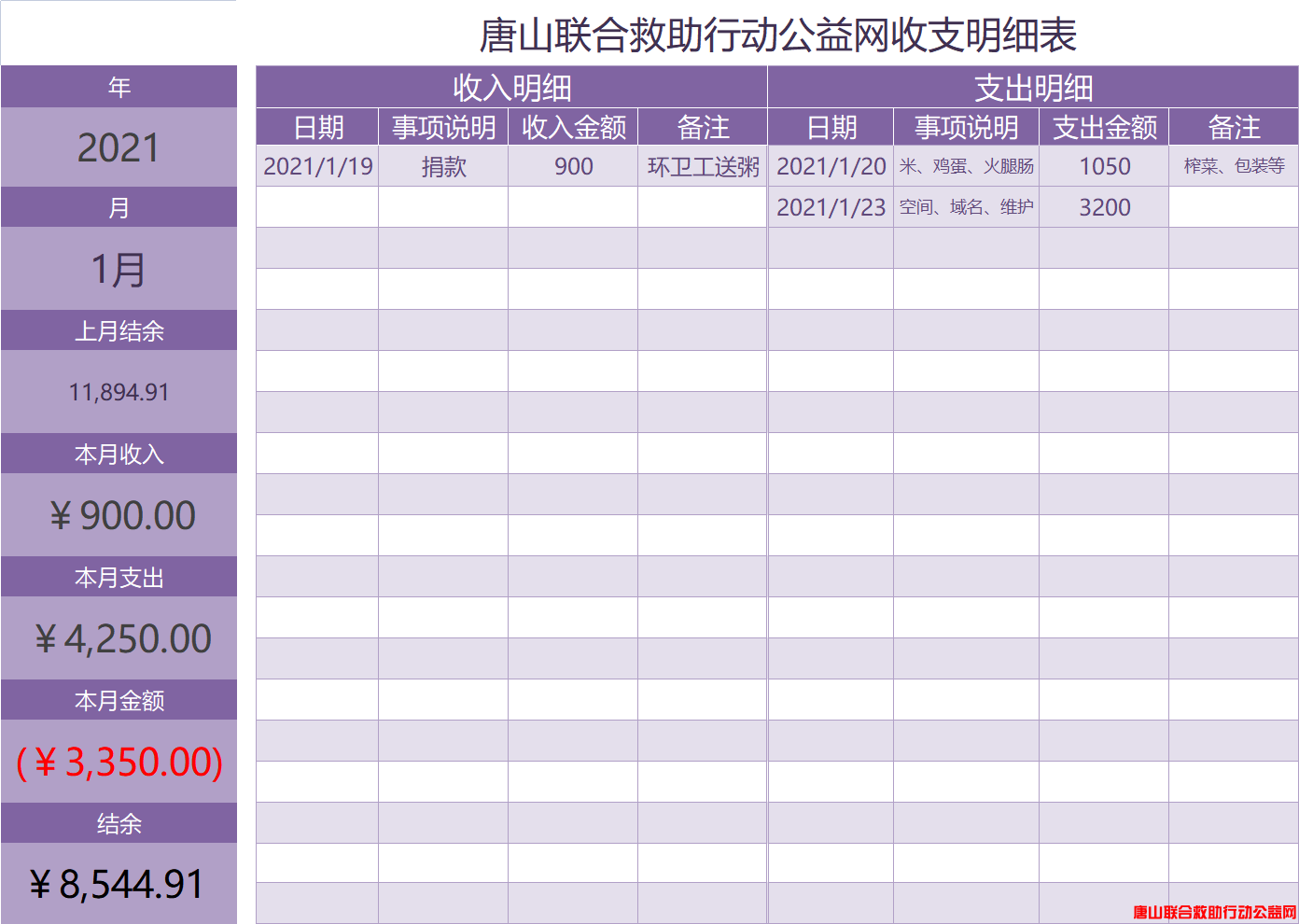Click the 上月结余 value 11,894.91
Viewport: 1299px width, 924px height.
[119, 392]
